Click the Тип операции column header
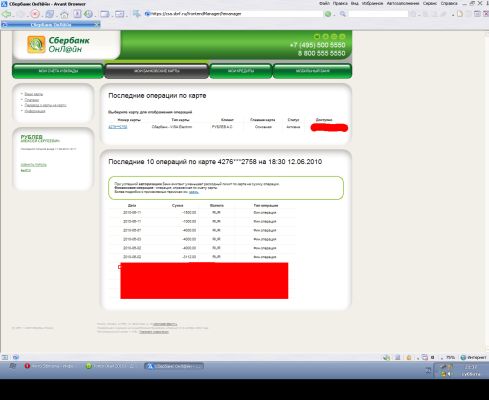Viewport: 489px width, 400px height. coord(266,206)
